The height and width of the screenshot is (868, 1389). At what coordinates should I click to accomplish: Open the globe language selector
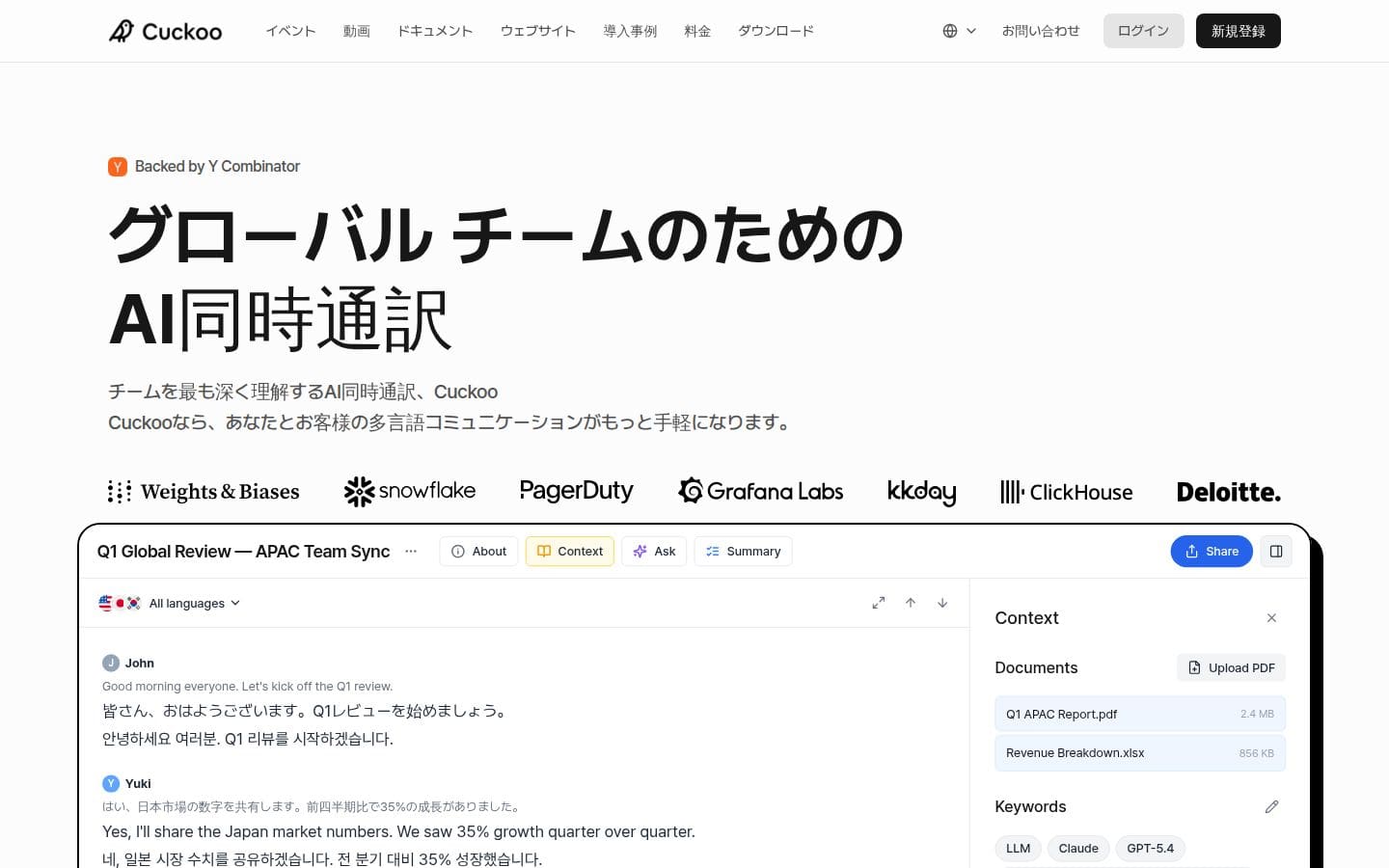point(959,31)
